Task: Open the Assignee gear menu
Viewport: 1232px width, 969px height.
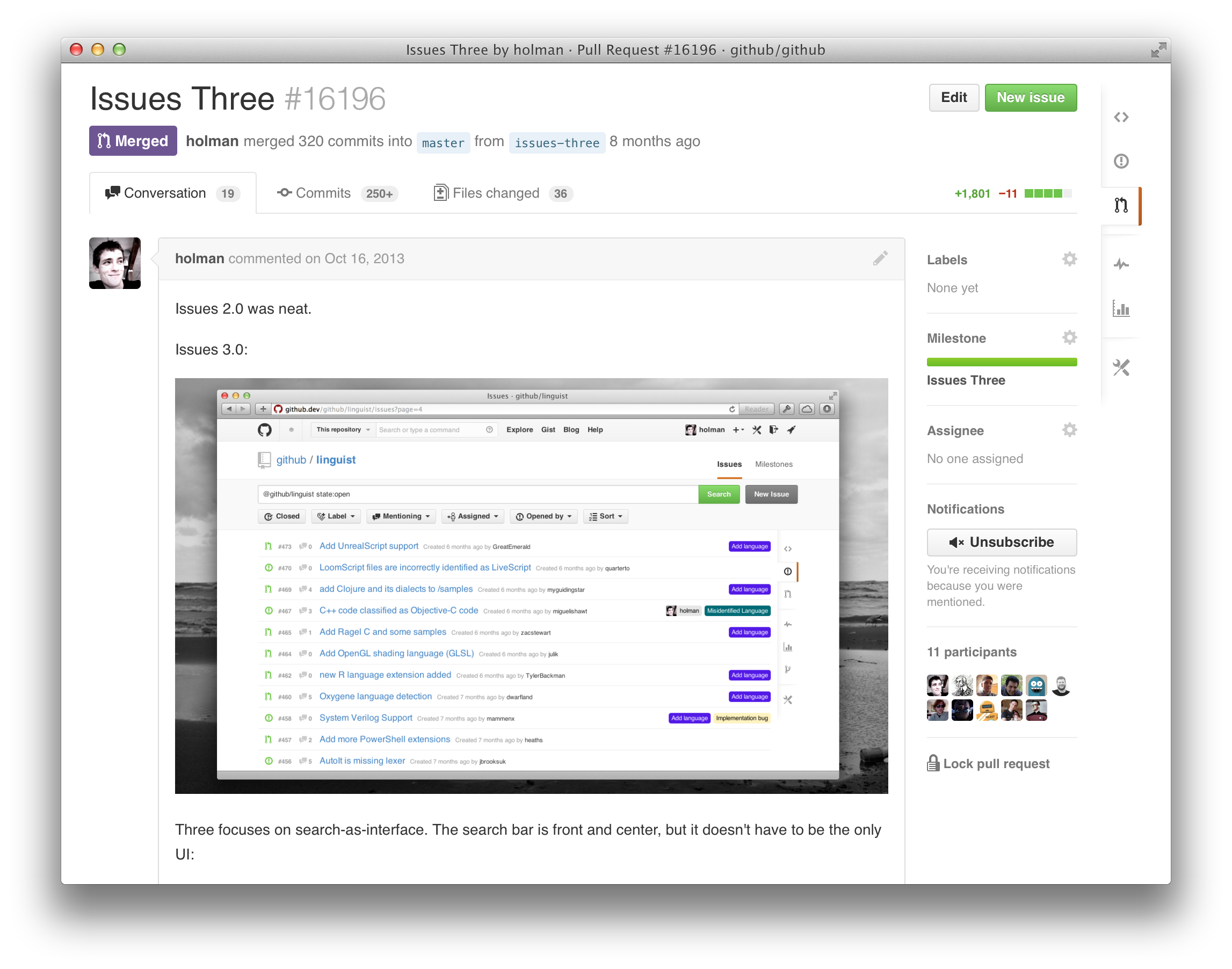Action: click(x=1069, y=430)
